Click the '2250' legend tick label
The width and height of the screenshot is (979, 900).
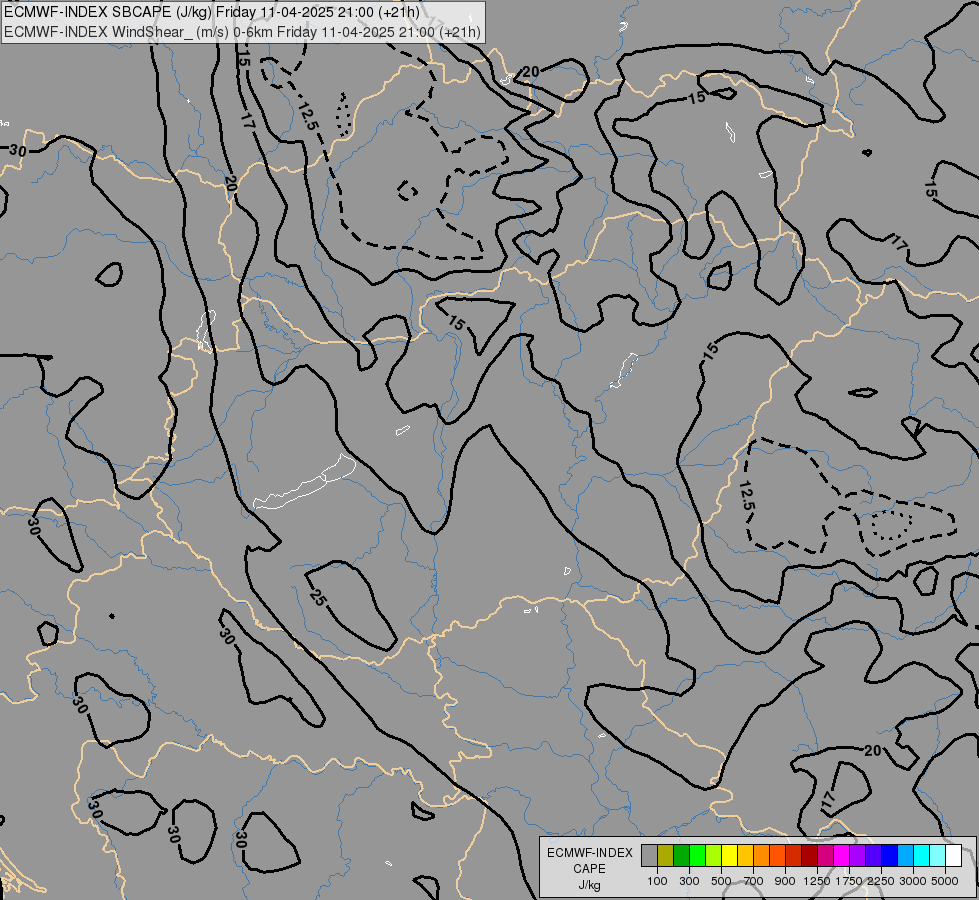pos(881,881)
